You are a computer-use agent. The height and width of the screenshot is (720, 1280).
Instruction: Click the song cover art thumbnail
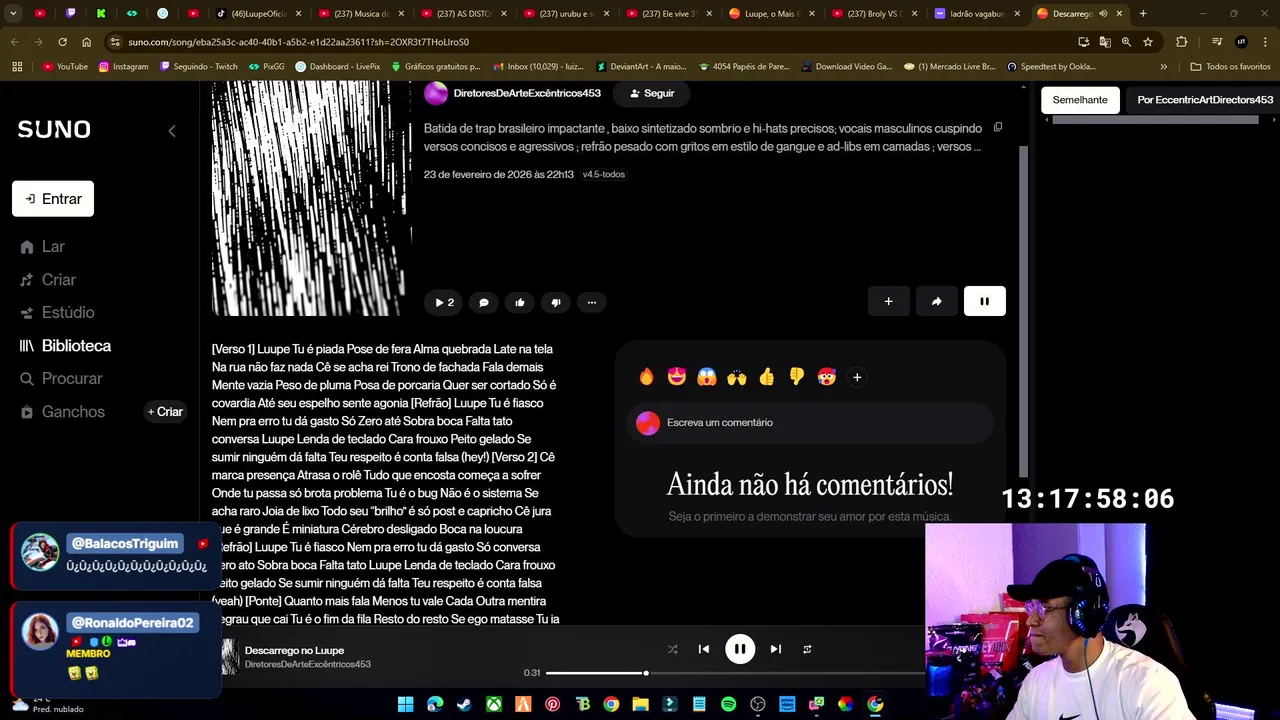tap(230, 657)
